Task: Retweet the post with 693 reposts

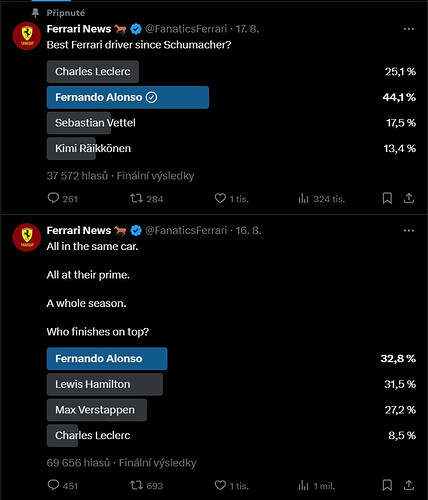Action: (x=146, y=485)
